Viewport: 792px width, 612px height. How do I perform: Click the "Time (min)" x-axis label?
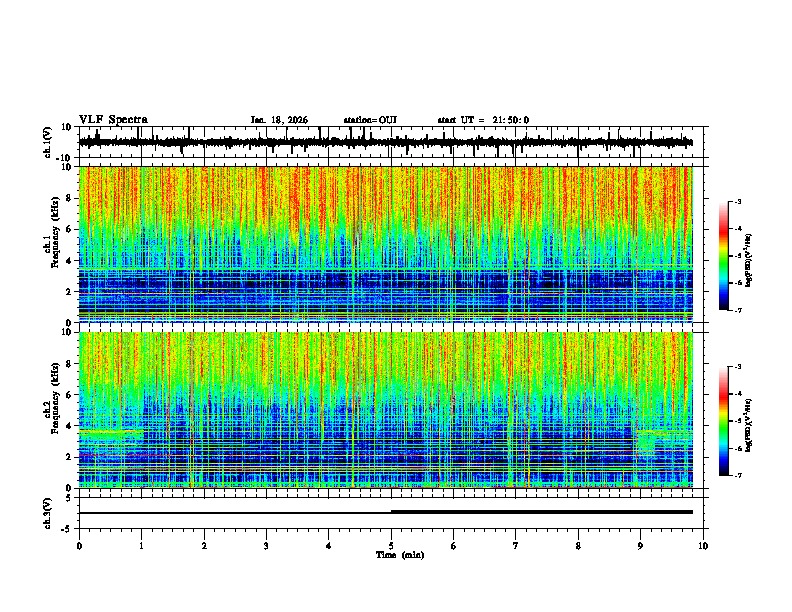[400, 555]
